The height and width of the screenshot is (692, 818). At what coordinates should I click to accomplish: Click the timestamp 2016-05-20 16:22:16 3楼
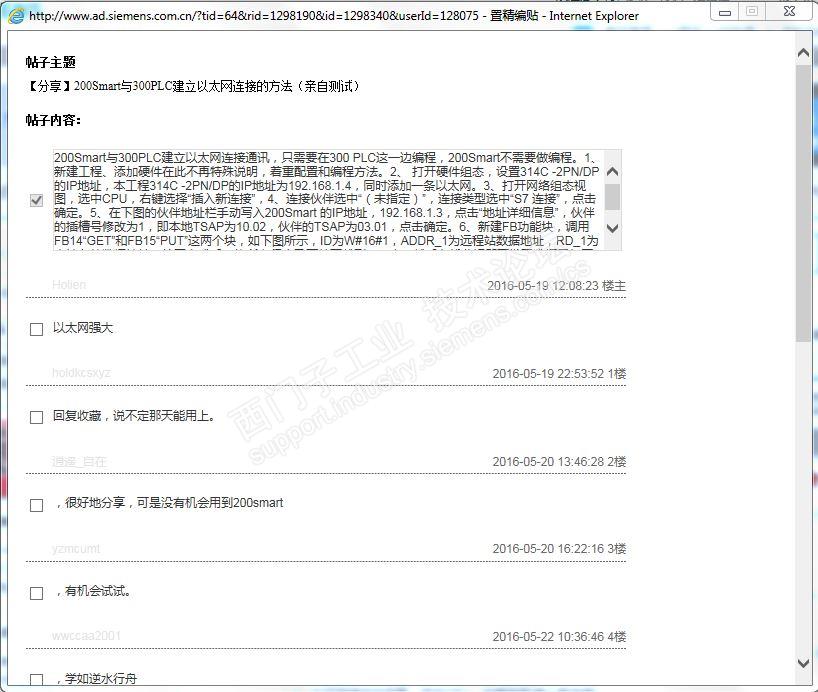click(559, 549)
